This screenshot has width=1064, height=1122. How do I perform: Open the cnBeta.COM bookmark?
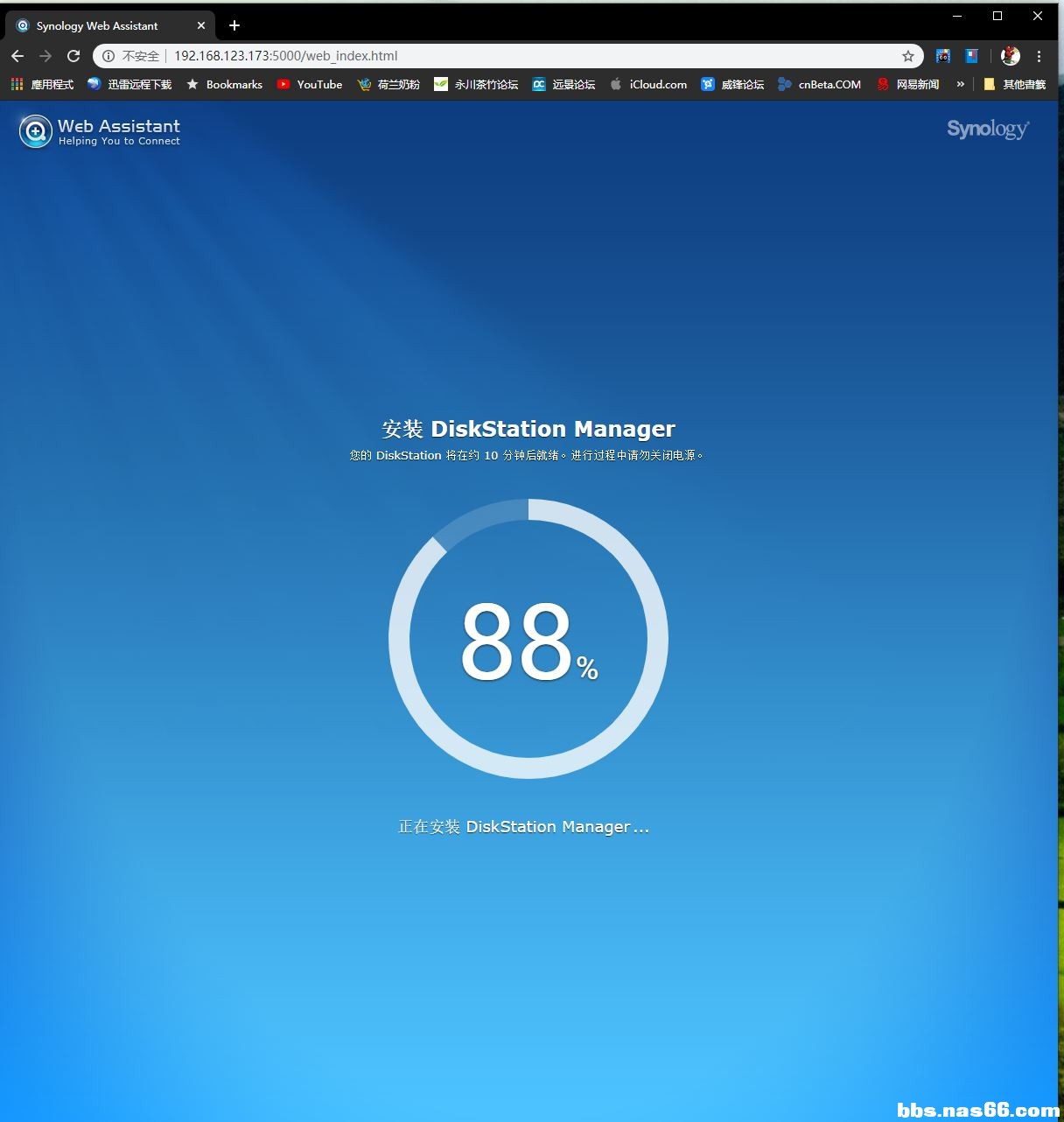[819, 84]
